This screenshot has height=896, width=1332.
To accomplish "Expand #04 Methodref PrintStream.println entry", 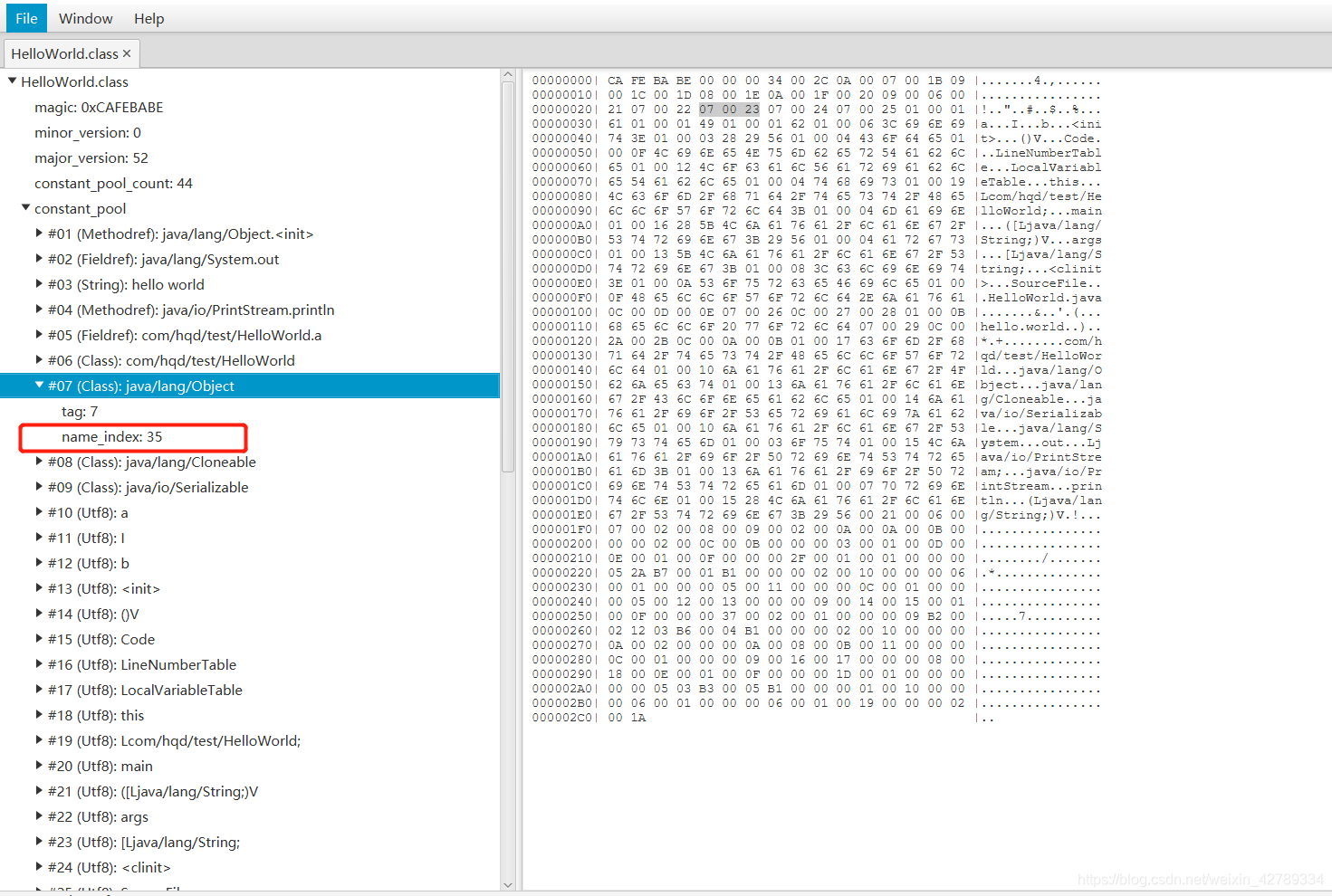I will coord(40,309).
